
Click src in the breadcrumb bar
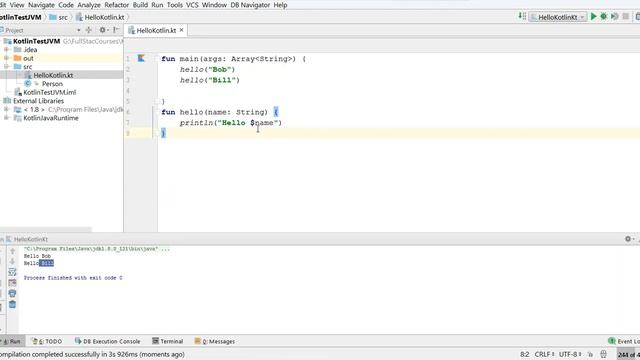(x=58, y=17)
